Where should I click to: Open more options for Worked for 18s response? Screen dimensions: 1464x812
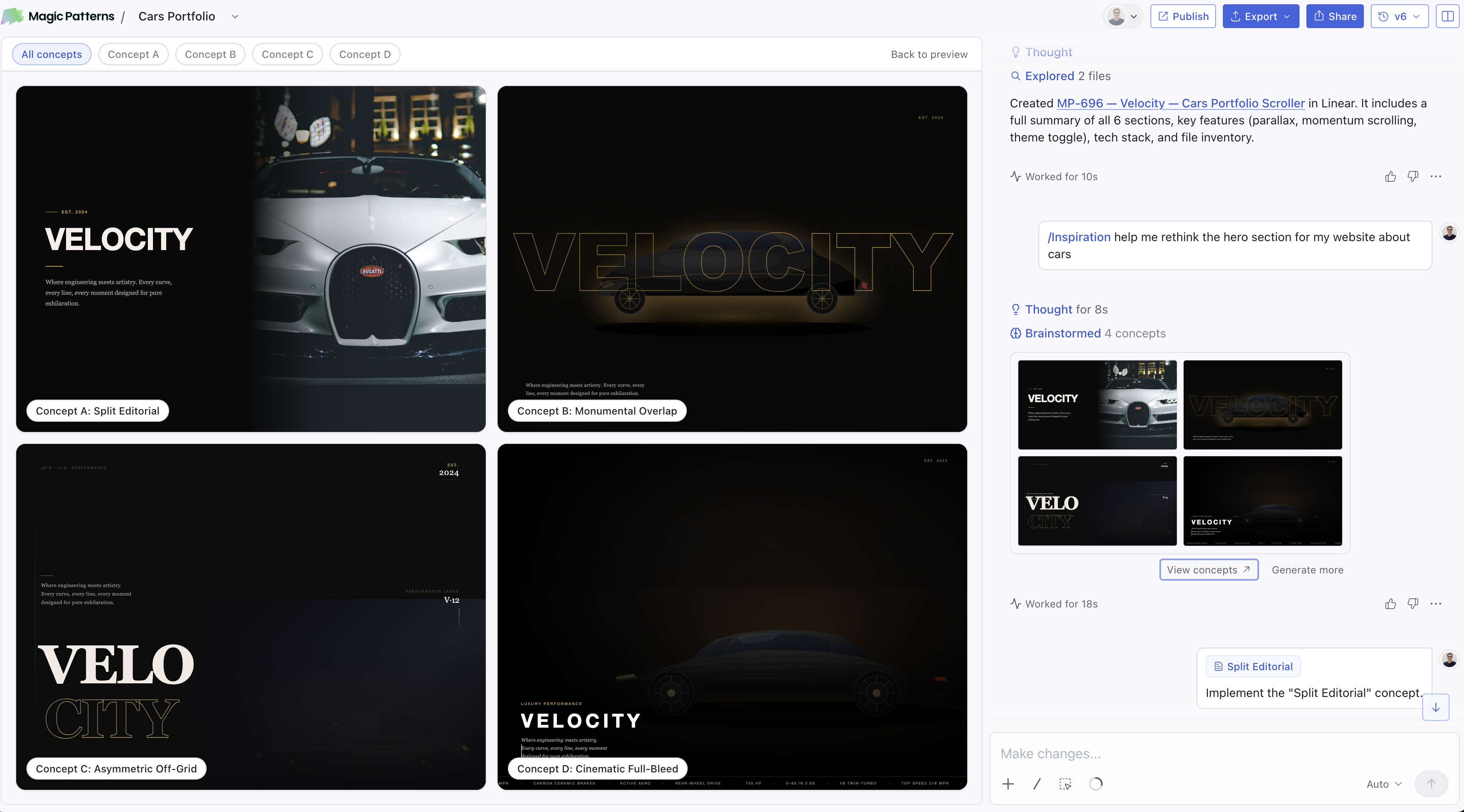point(1435,604)
